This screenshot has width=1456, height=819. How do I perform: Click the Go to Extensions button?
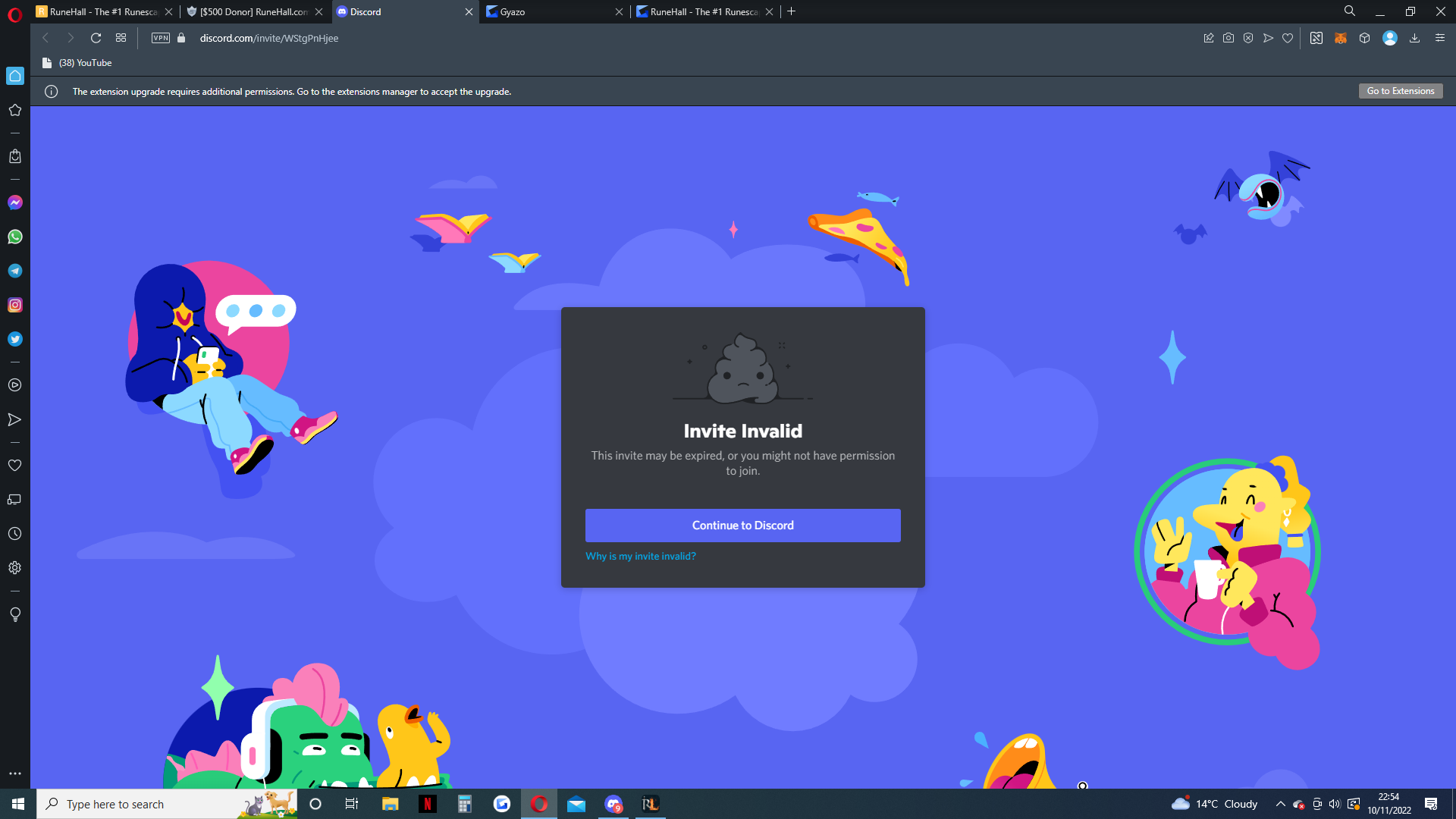(x=1400, y=91)
